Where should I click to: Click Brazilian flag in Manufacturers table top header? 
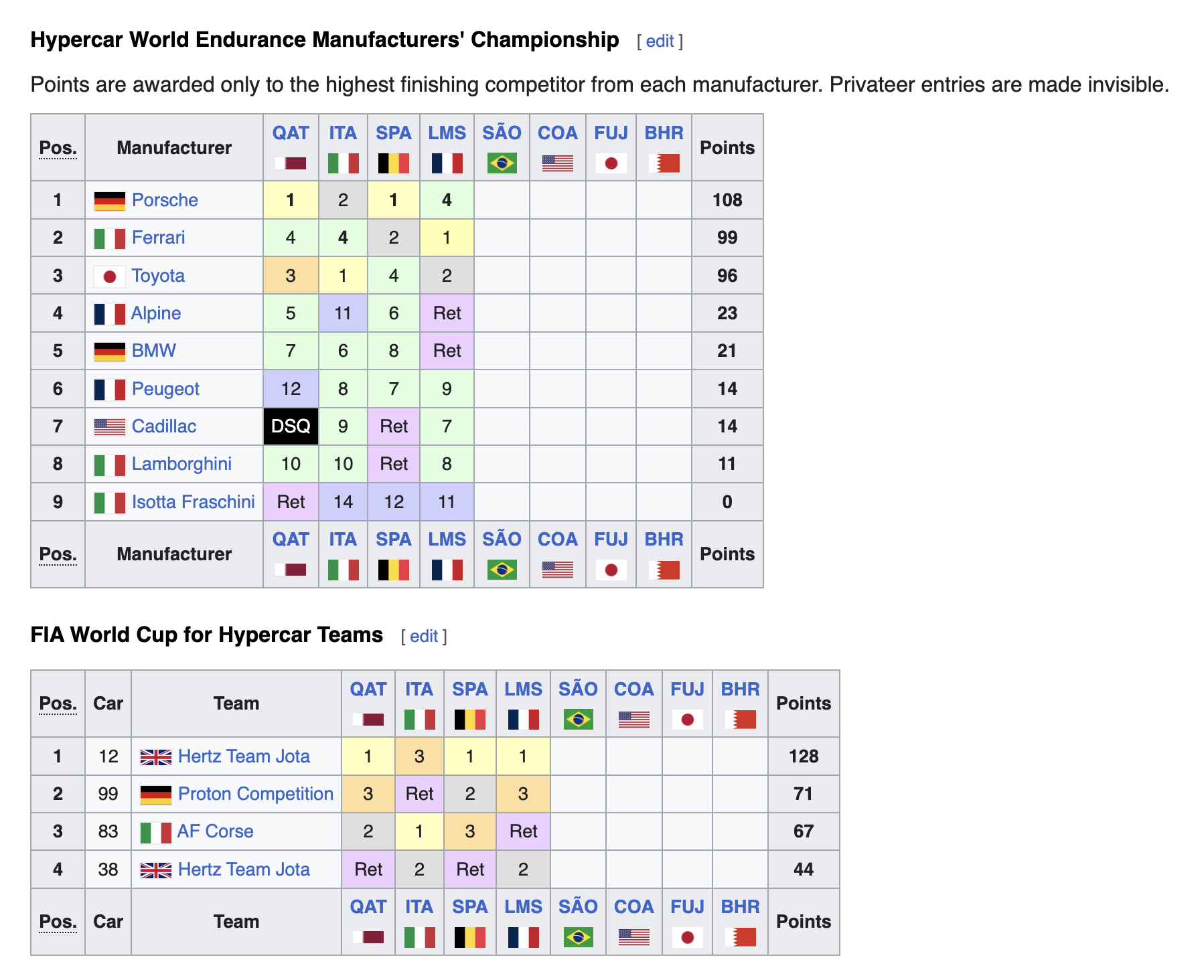click(502, 163)
